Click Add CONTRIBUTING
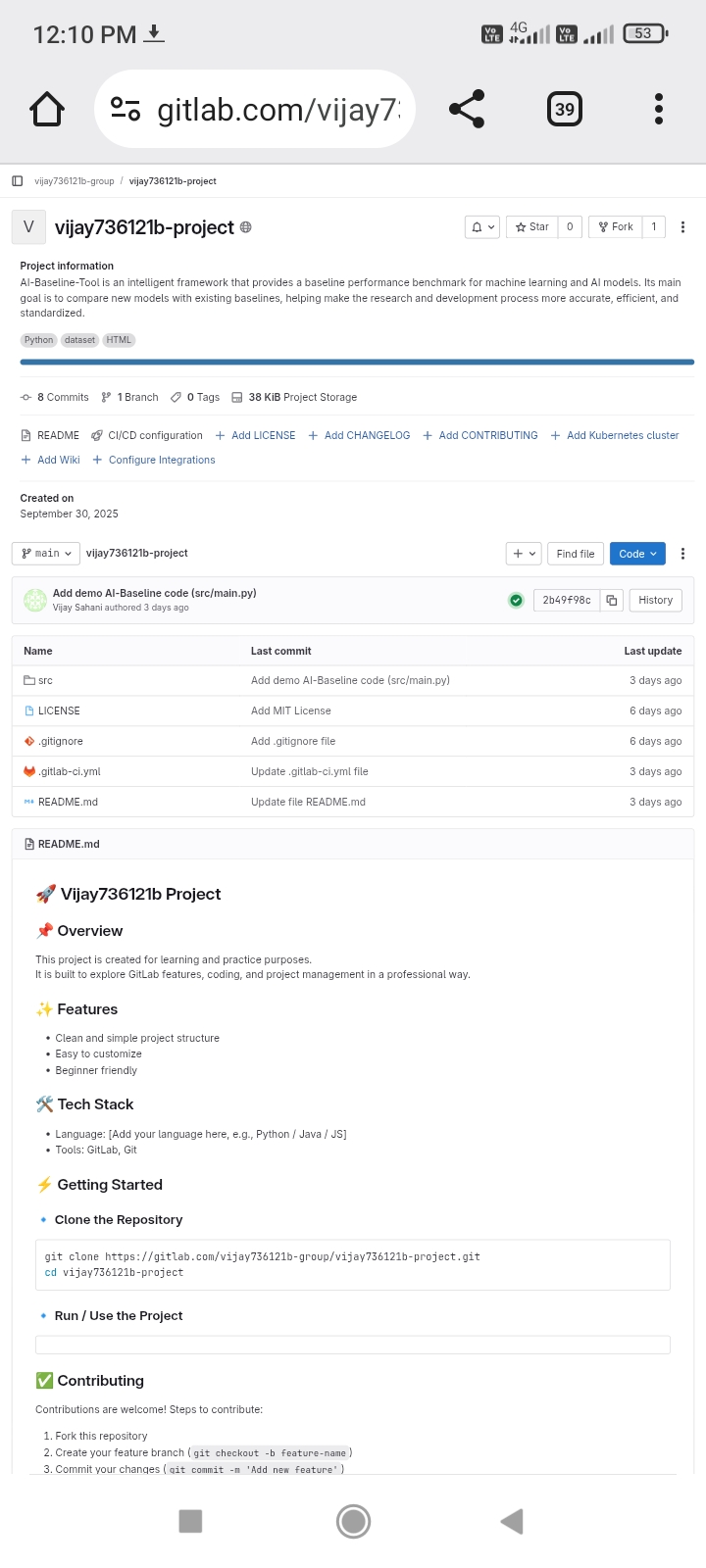706x1568 pixels. pos(480,435)
